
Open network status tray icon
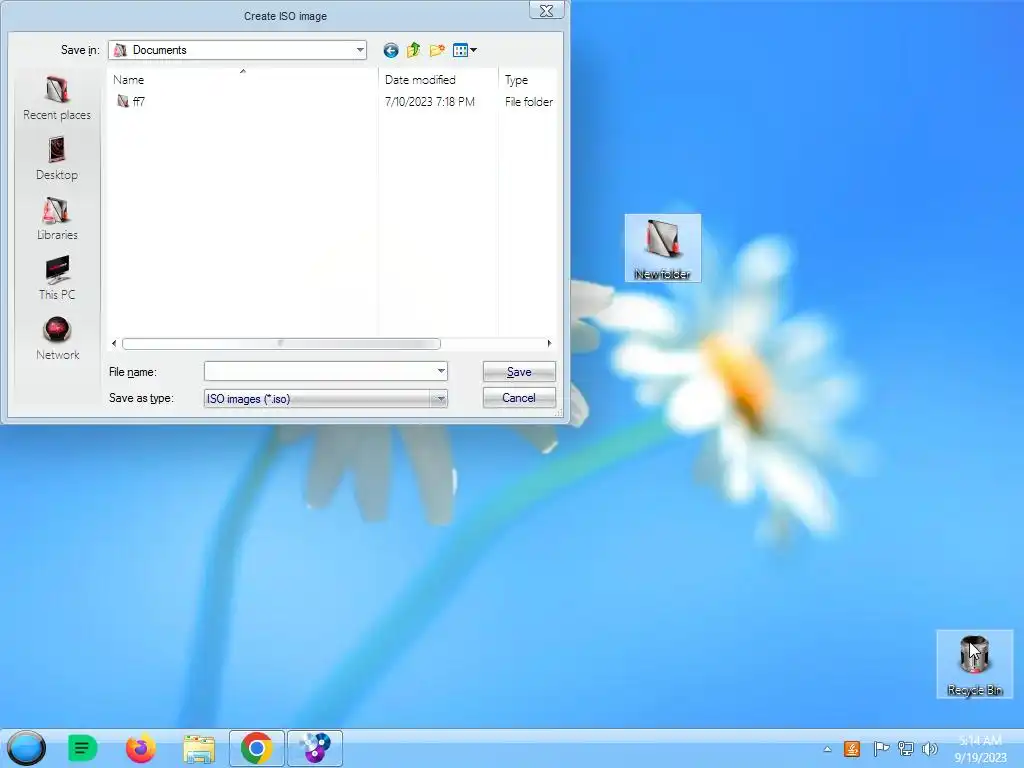pos(905,749)
